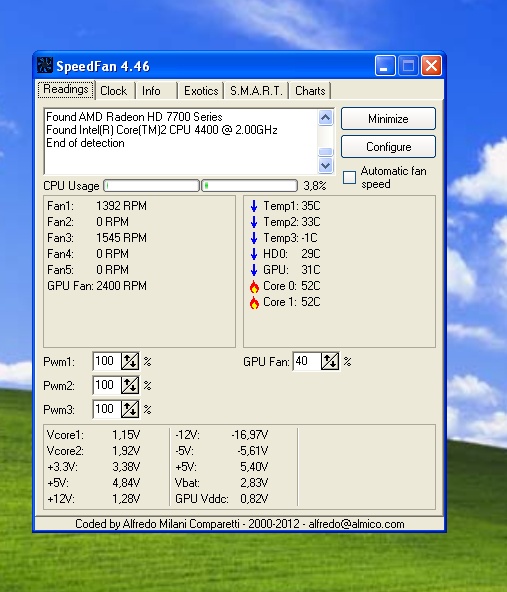Viewport: 507px width, 592px height.
Task: Click the Pwm3 spinner arrows
Action: pos(130,409)
